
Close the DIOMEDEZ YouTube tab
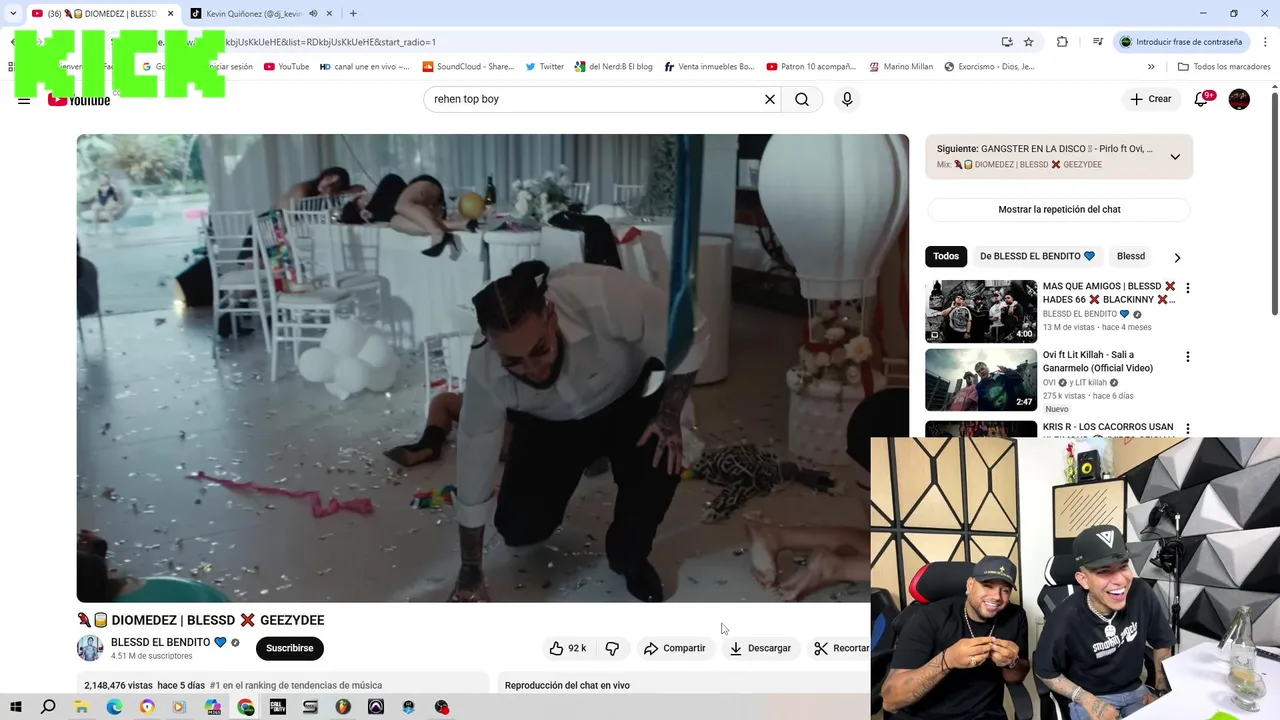(171, 14)
